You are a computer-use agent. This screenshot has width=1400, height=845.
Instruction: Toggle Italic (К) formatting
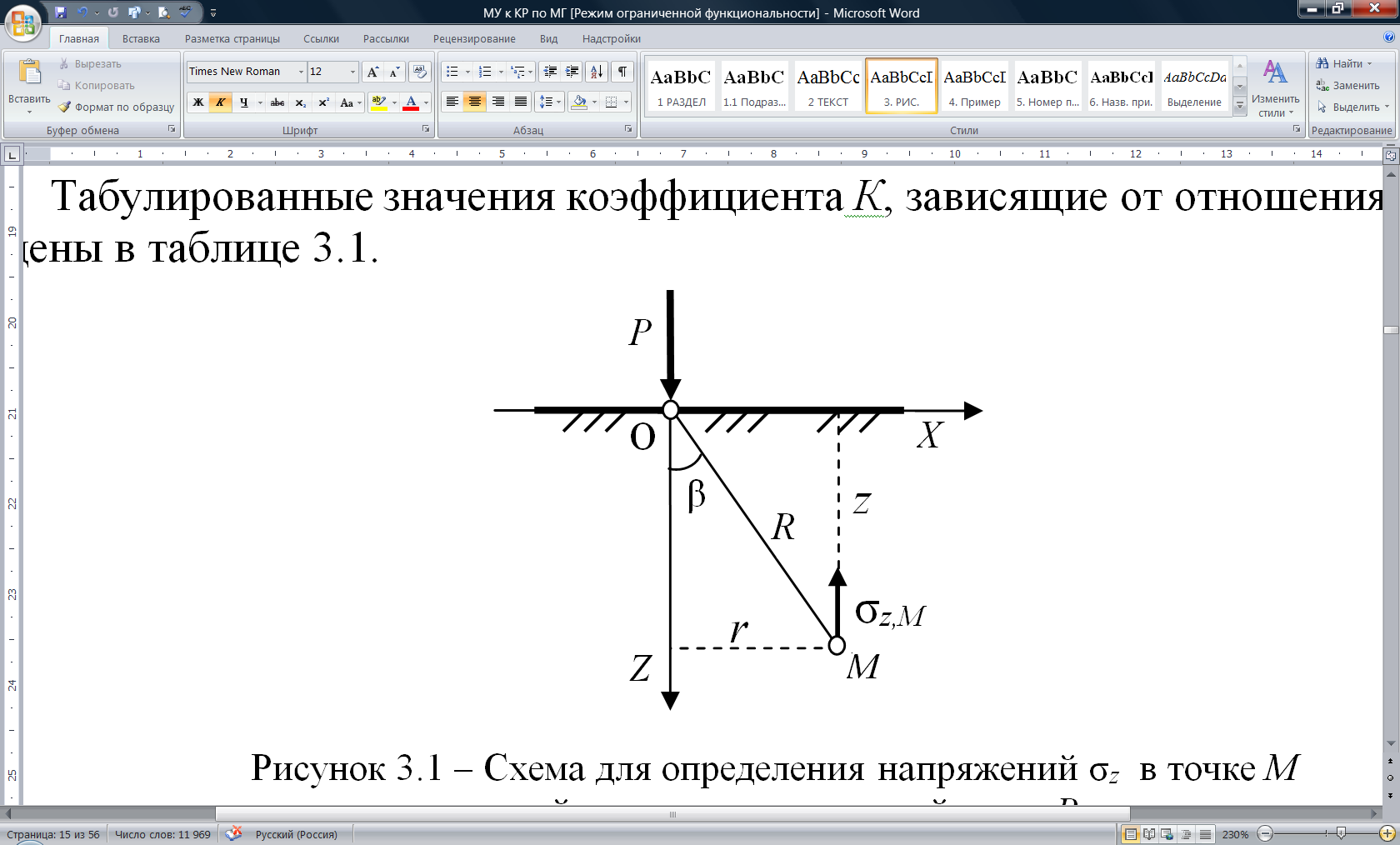coord(220,102)
